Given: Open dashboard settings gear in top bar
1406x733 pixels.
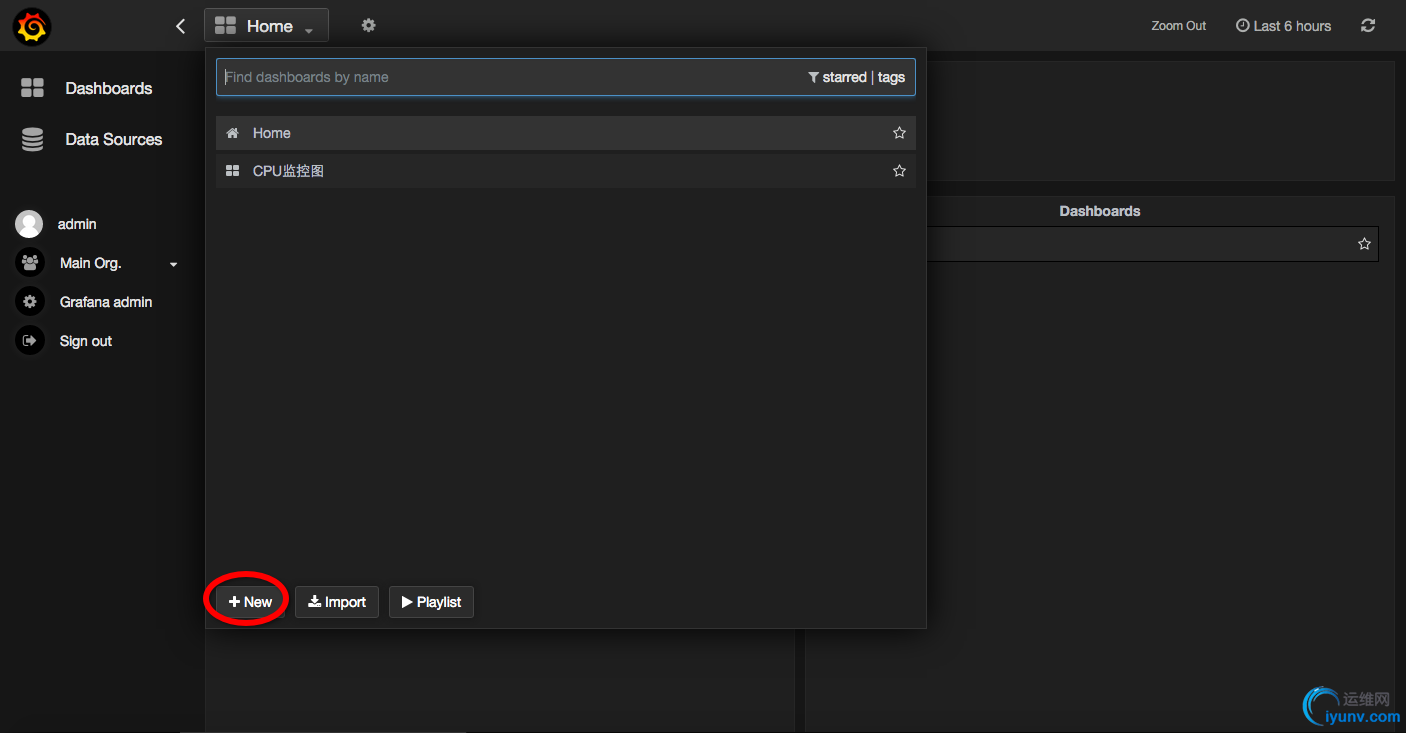Looking at the screenshot, I should pos(368,25).
